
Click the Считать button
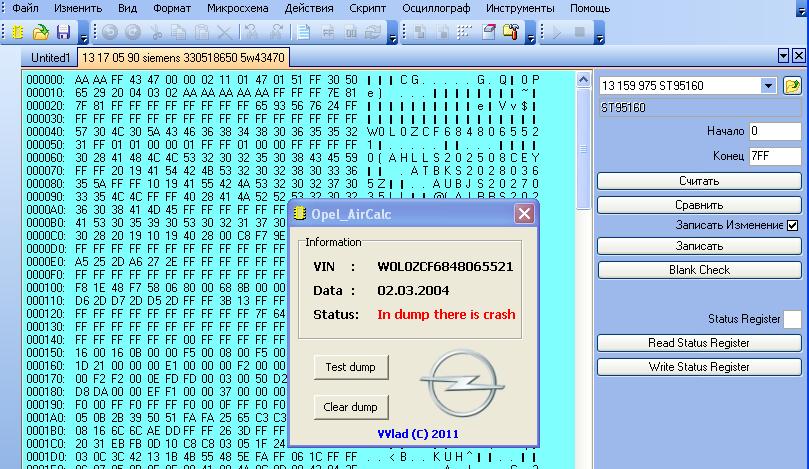click(x=699, y=181)
